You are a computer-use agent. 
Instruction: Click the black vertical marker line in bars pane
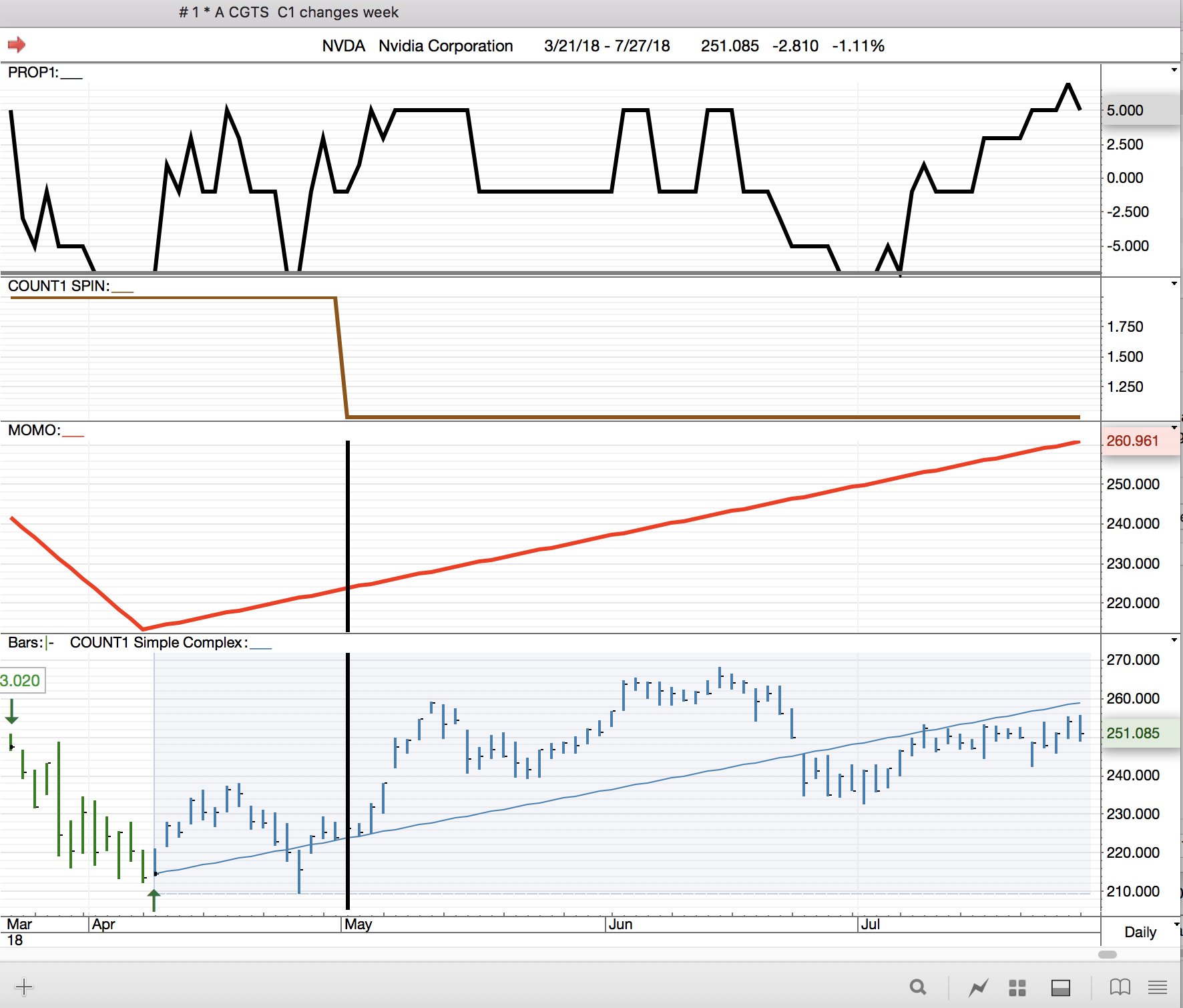pyautogui.click(x=348, y=781)
